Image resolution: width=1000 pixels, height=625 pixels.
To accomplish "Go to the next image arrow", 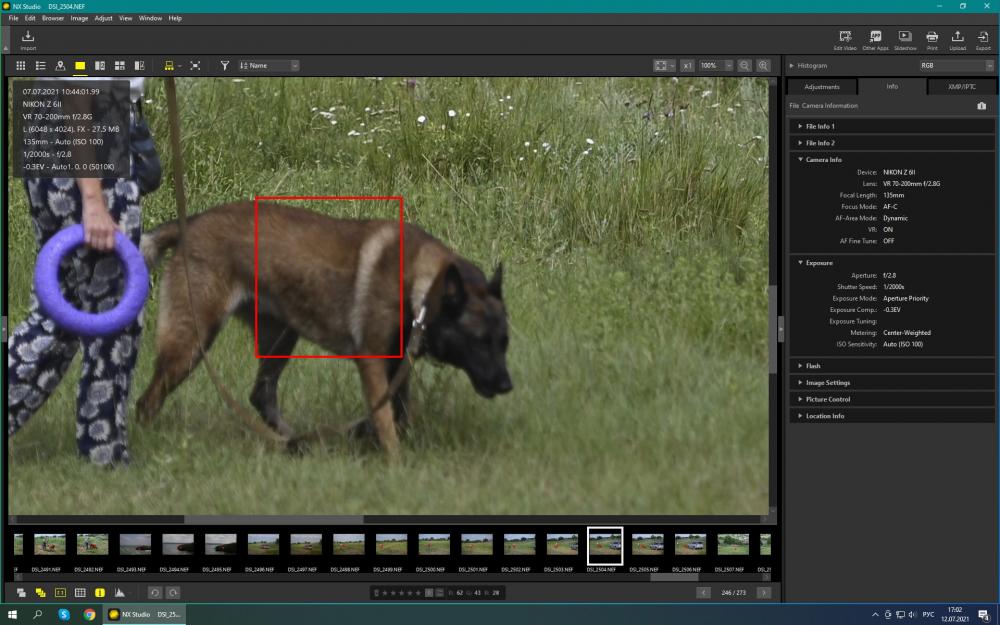I will [763, 592].
